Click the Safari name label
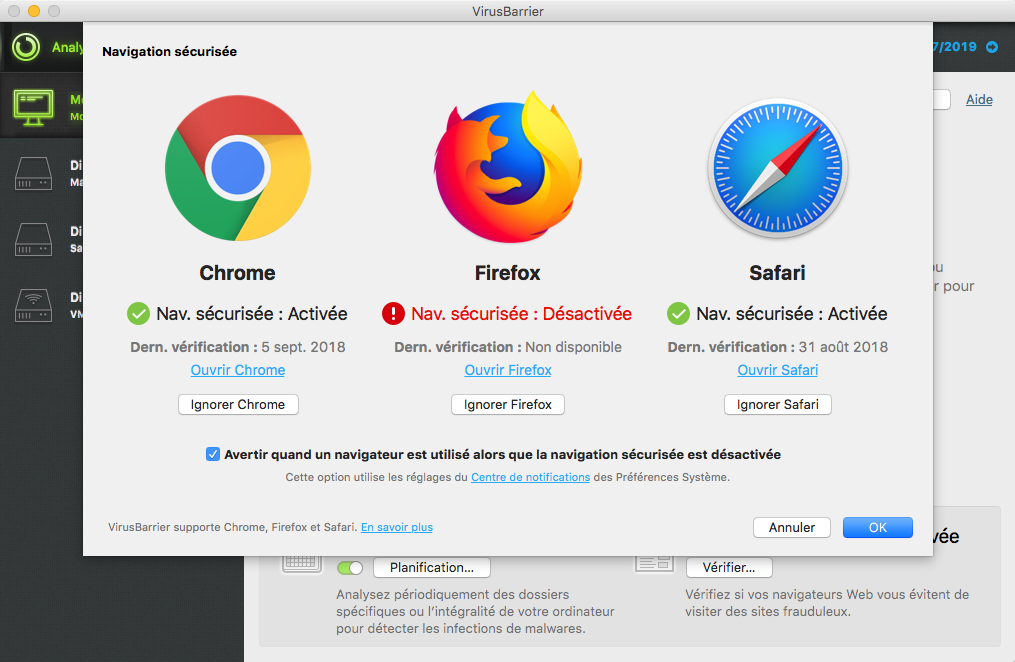The height and width of the screenshot is (662, 1015). tap(777, 273)
